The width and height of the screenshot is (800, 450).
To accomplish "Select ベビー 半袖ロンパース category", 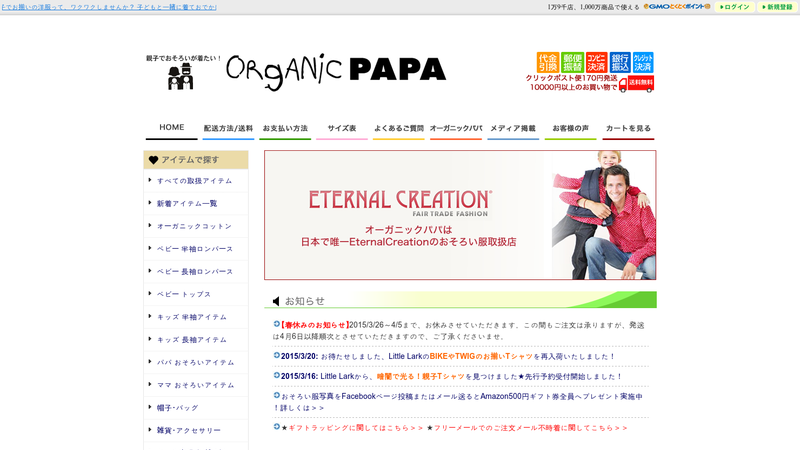I will pos(194,249).
